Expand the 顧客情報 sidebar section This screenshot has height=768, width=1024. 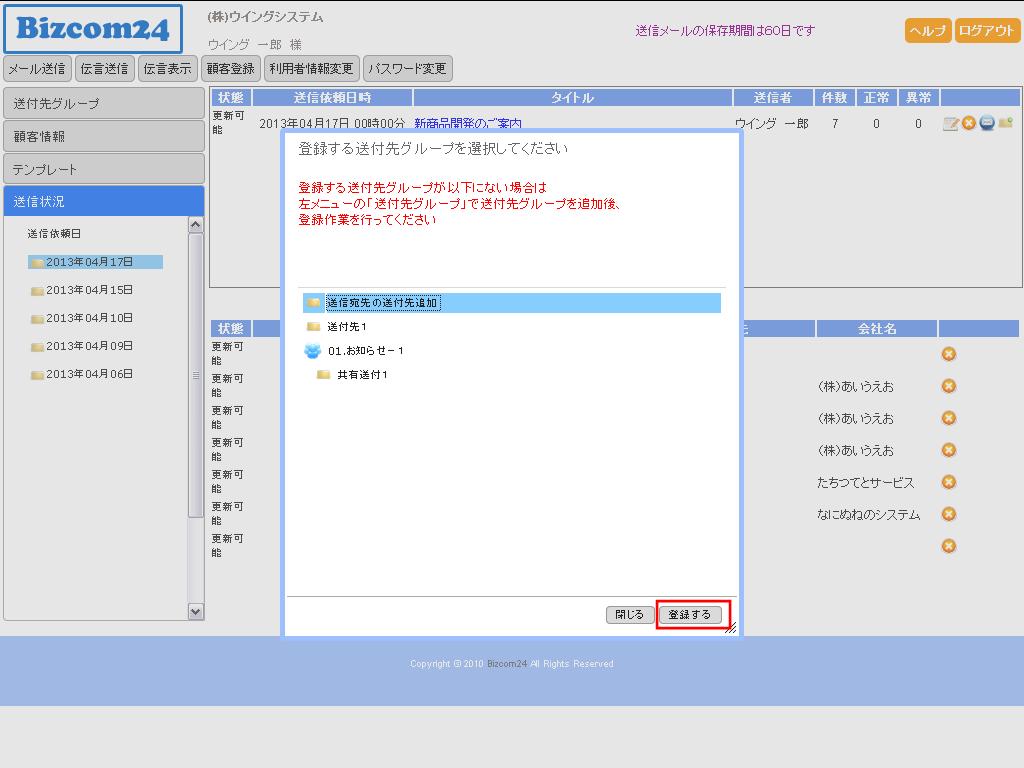point(104,136)
